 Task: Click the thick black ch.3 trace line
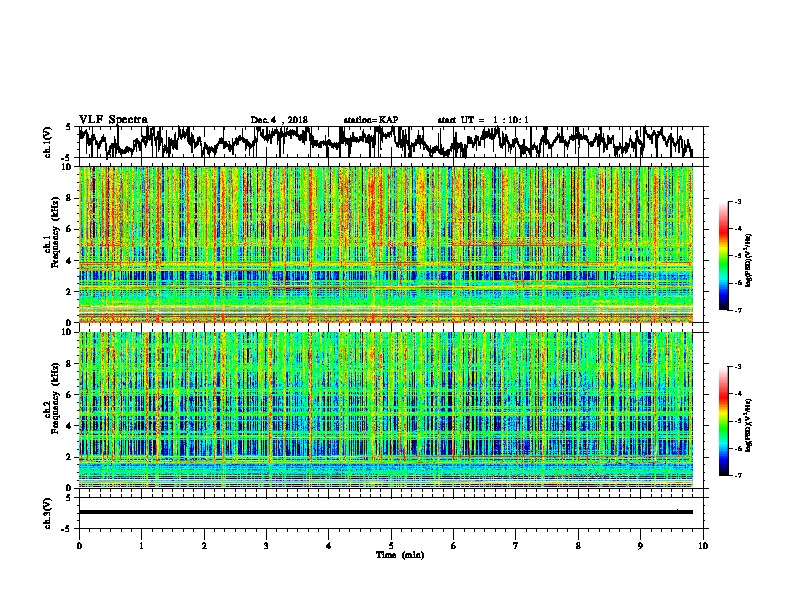pos(386,512)
